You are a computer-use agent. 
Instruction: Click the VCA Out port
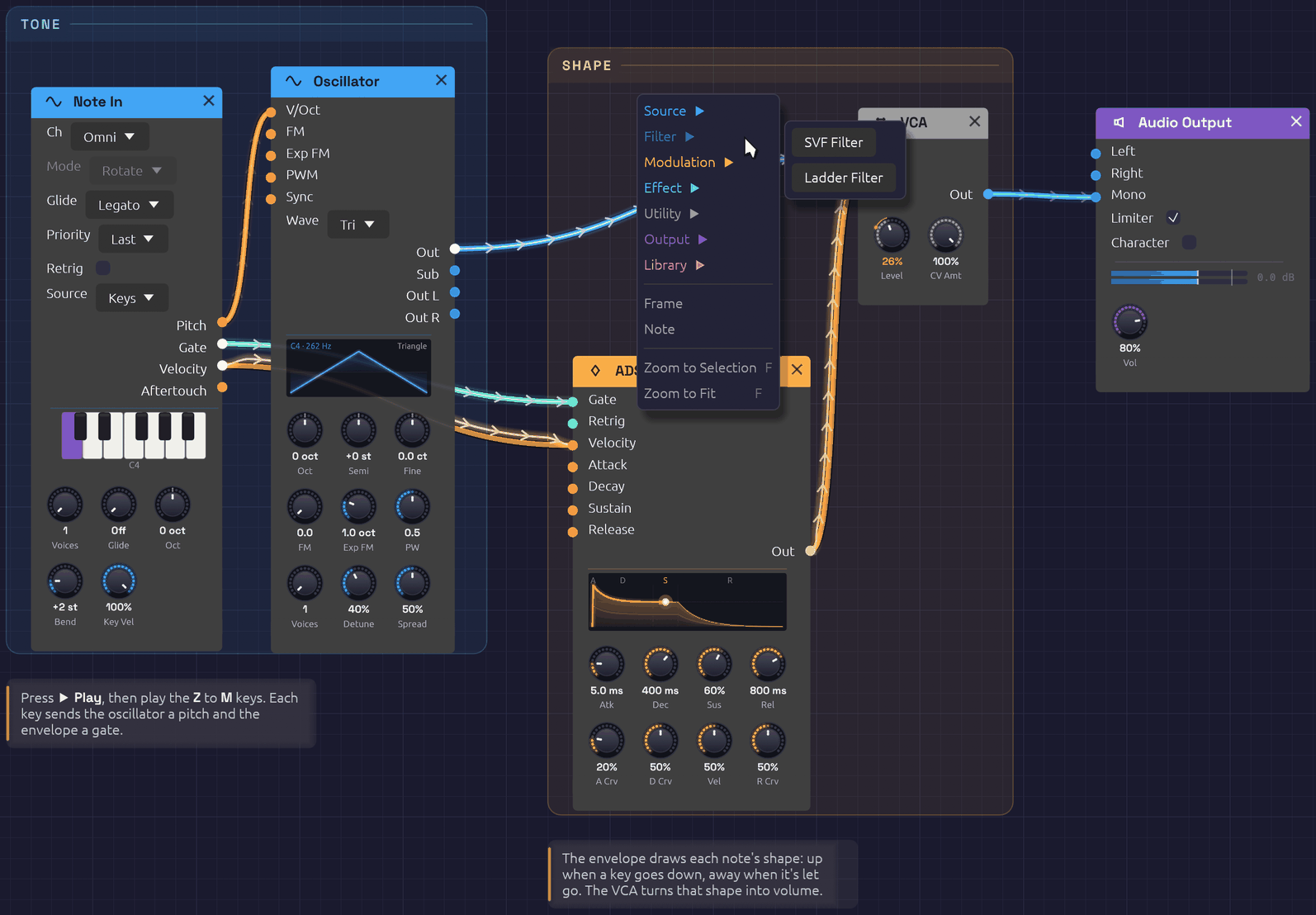pos(988,194)
